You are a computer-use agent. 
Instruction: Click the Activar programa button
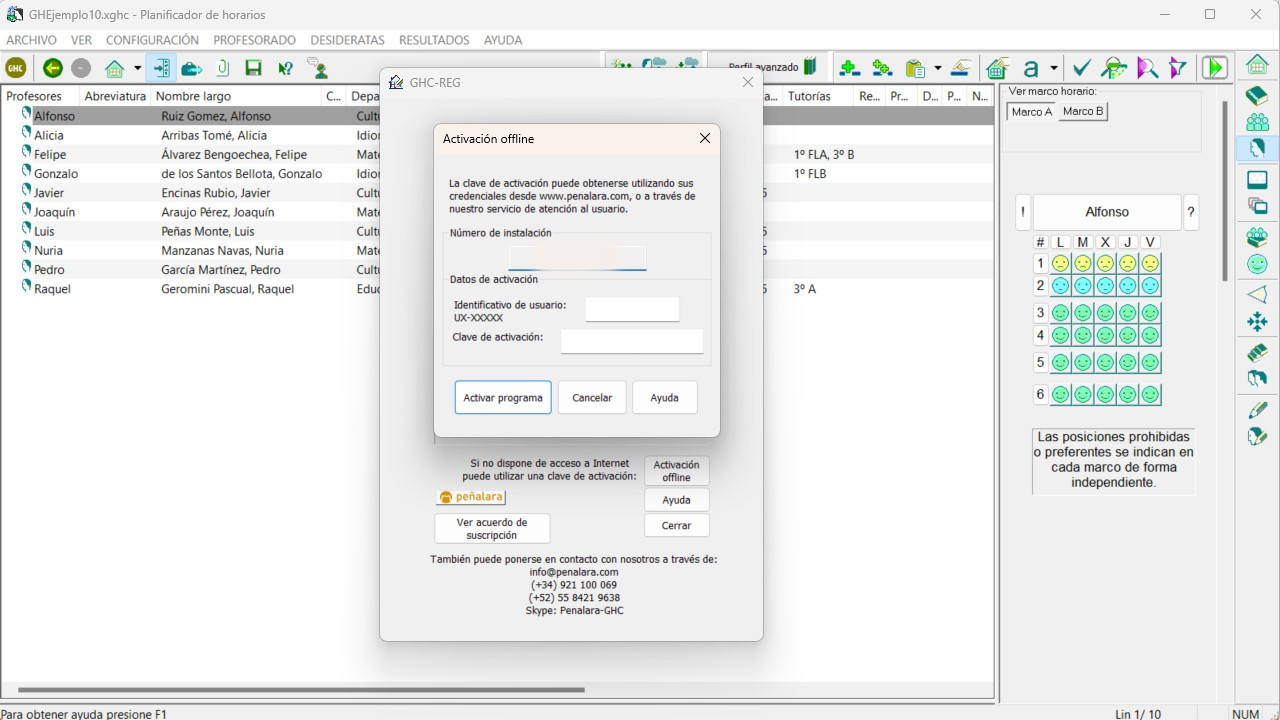[x=503, y=397]
